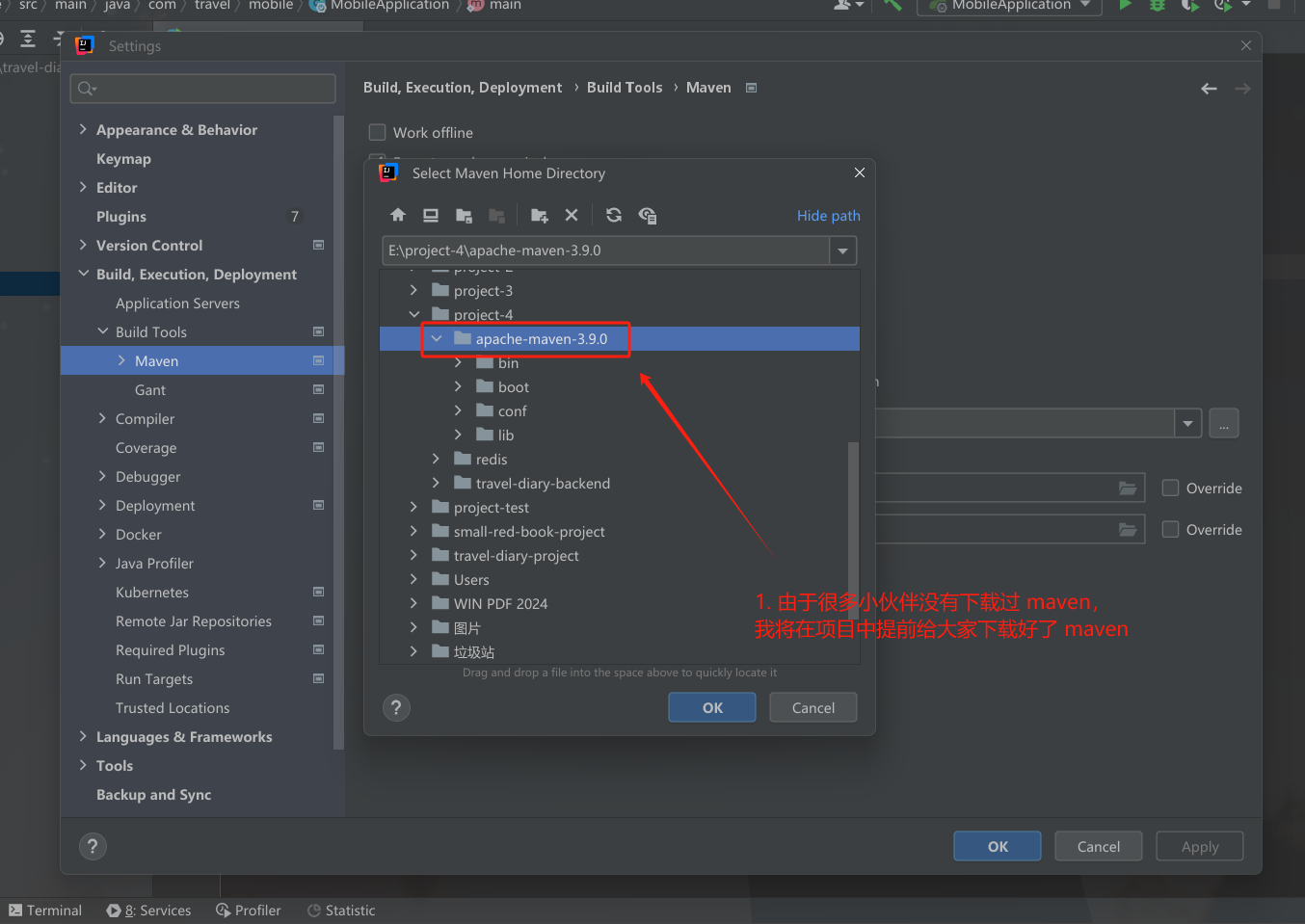Select the Users folder row
This screenshot has height=924, width=1305.
620,579
